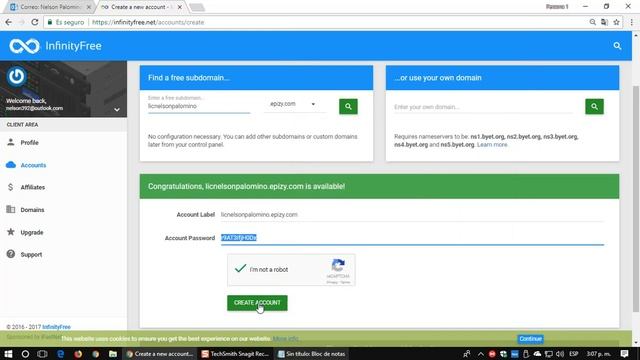Open Chrome three-dot menu

631,22
